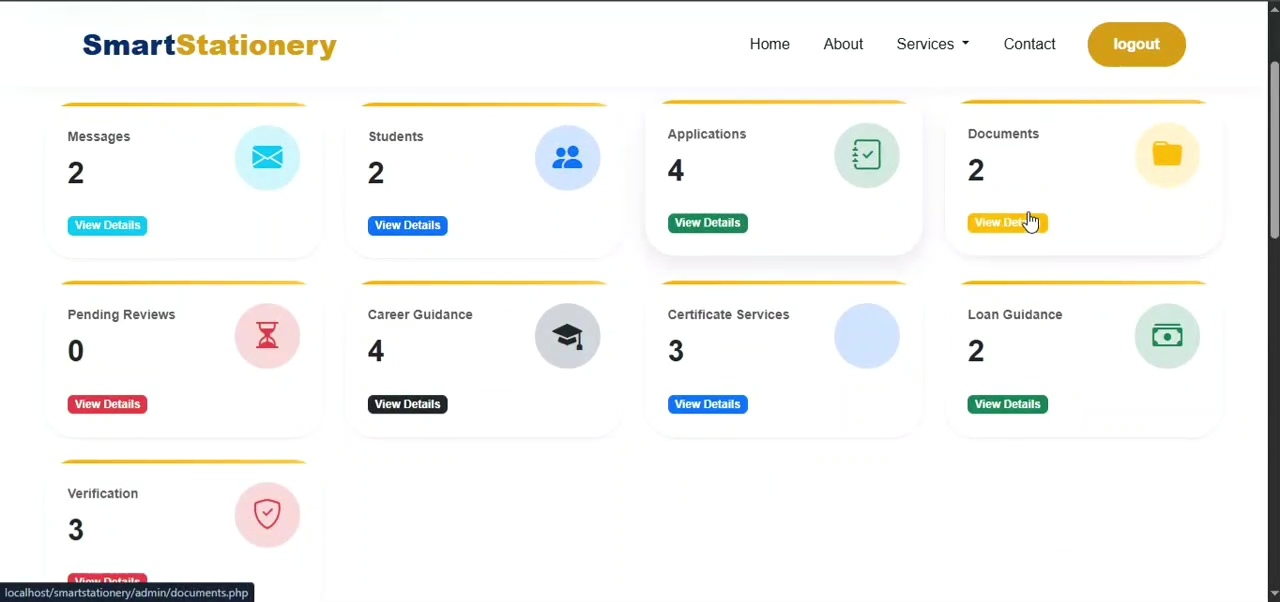Open the Home nav link
This screenshot has width=1280, height=602.
point(770,44)
